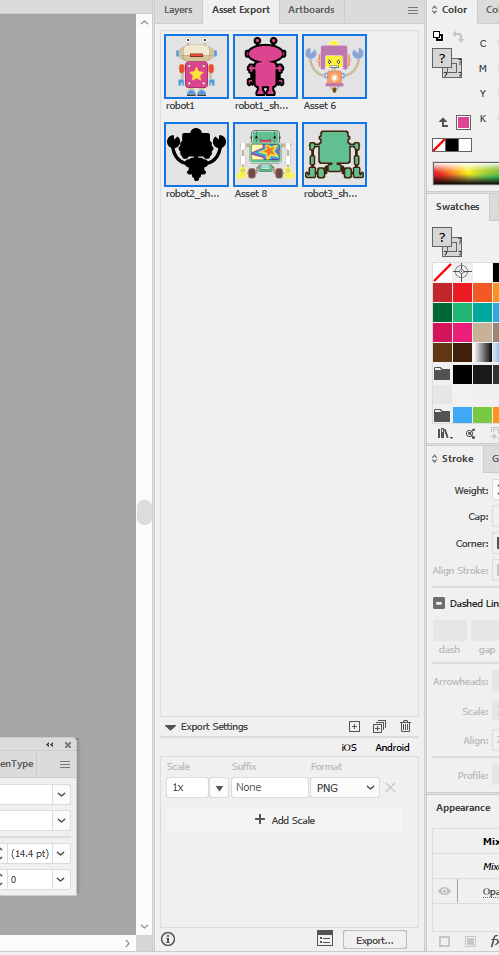Select the Asset 6 thumbnail

[334, 66]
